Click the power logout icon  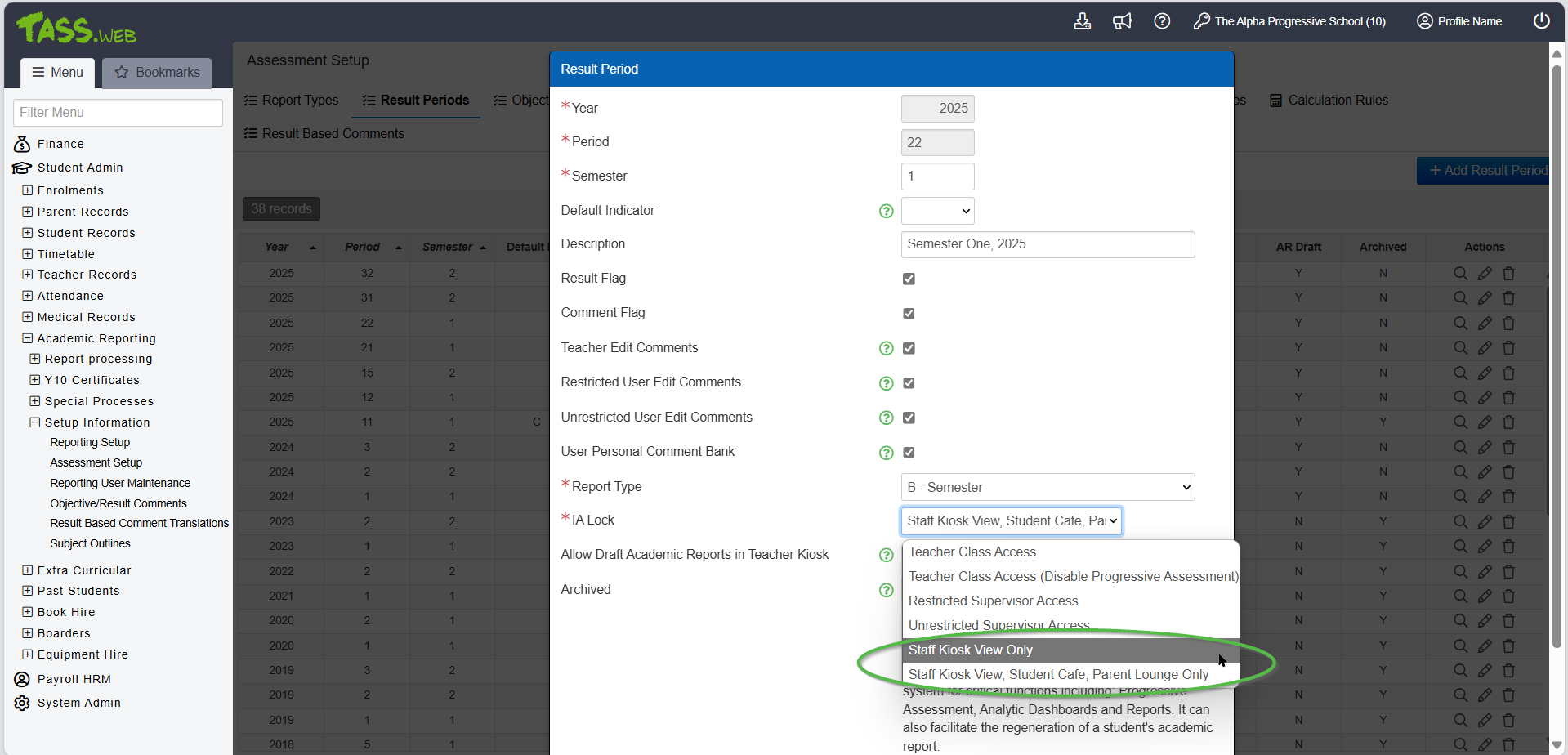pyautogui.click(x=1541, y=21)
